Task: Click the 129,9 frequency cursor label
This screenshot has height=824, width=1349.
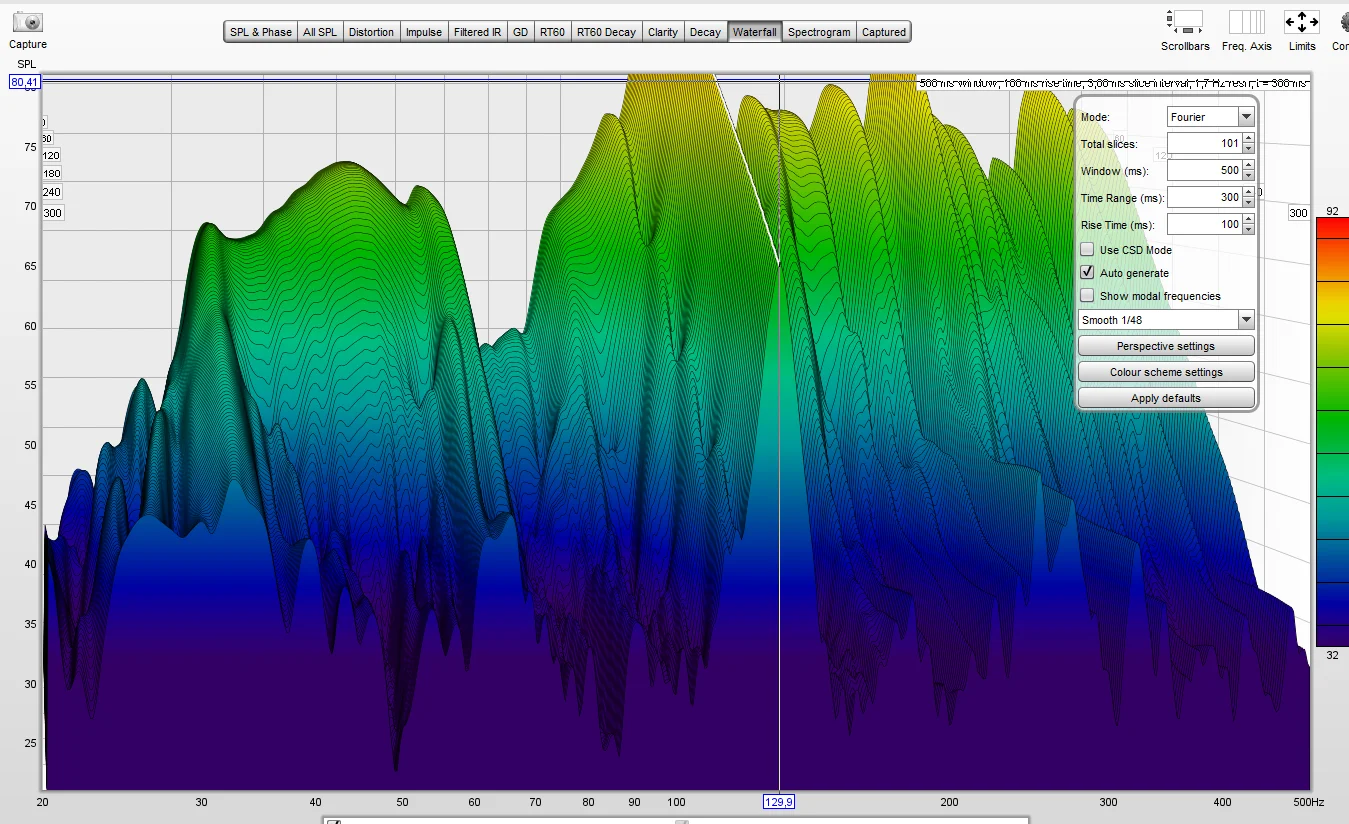Action: point(778,802)
